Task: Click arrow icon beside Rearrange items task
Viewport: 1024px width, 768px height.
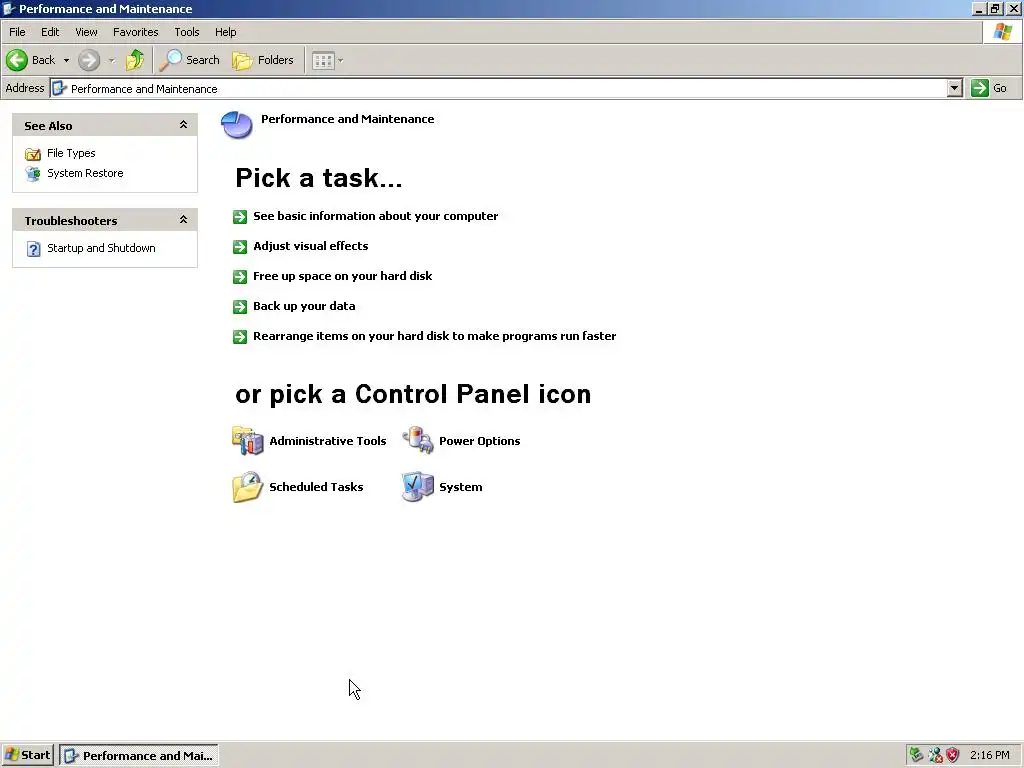Action: [x=240, y=337]
